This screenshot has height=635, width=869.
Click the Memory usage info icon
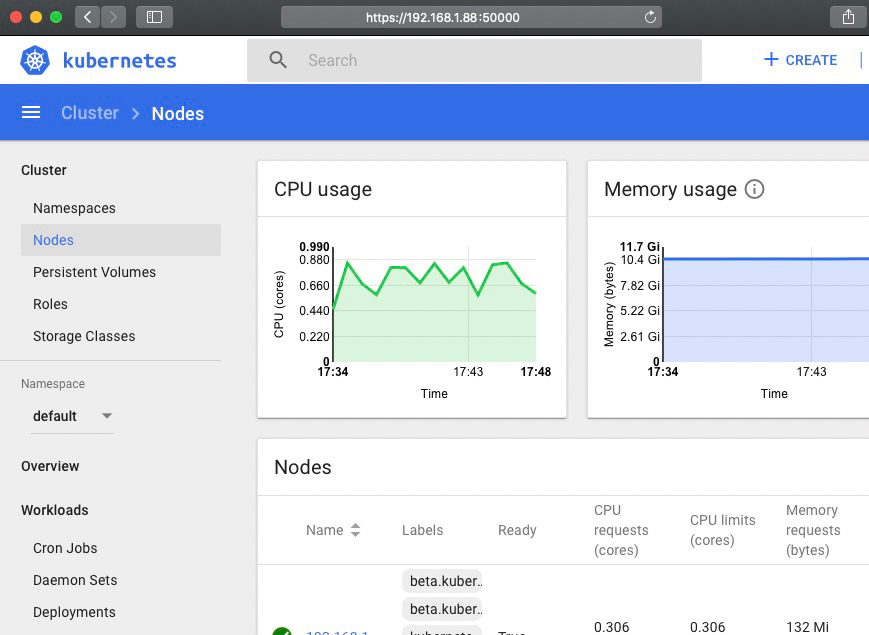tap(754, 189)
